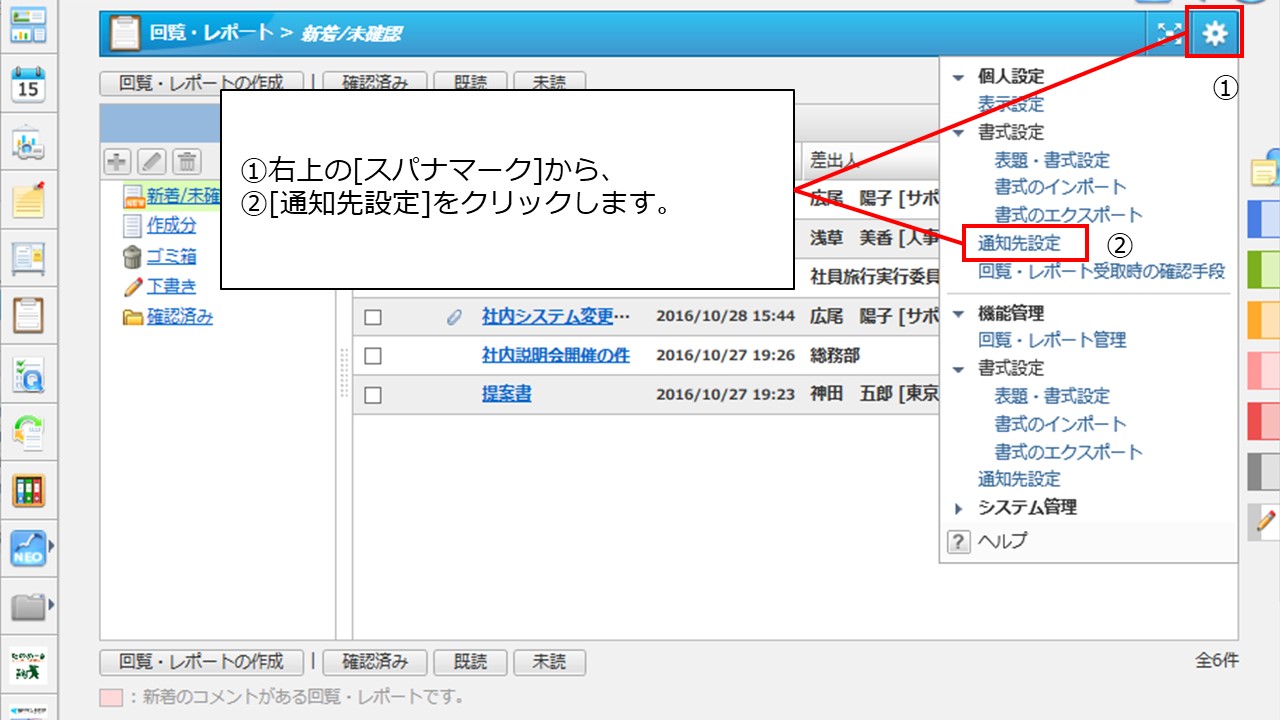Click the top 回覧・レポートの作成 button
The image size is (1280, 720).
201,83
